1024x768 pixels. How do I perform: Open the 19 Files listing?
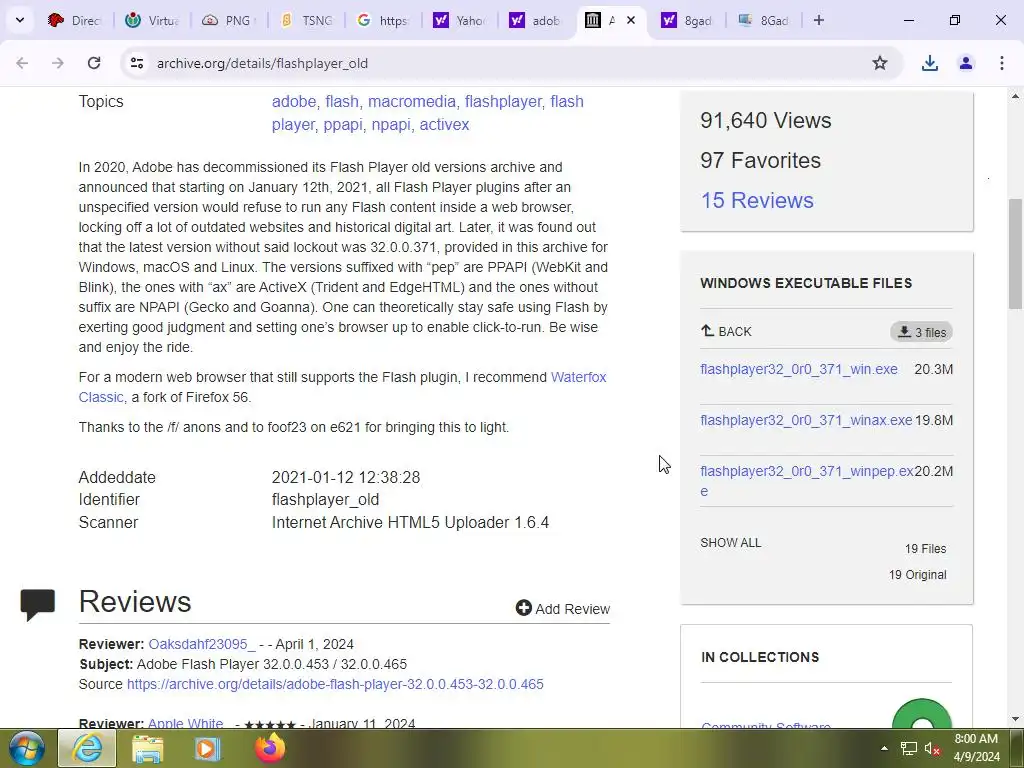tap(925, 549)
